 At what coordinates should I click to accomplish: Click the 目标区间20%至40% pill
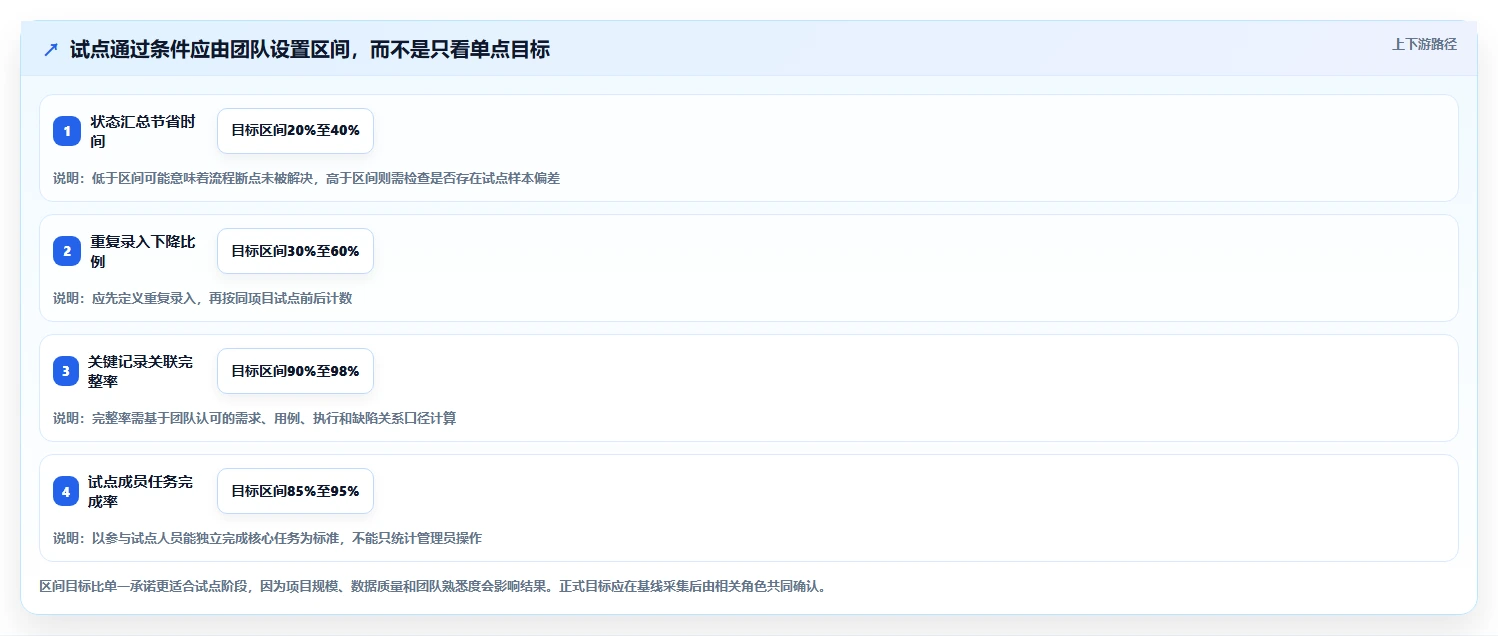pyautogui.click(x=295, y=131)
